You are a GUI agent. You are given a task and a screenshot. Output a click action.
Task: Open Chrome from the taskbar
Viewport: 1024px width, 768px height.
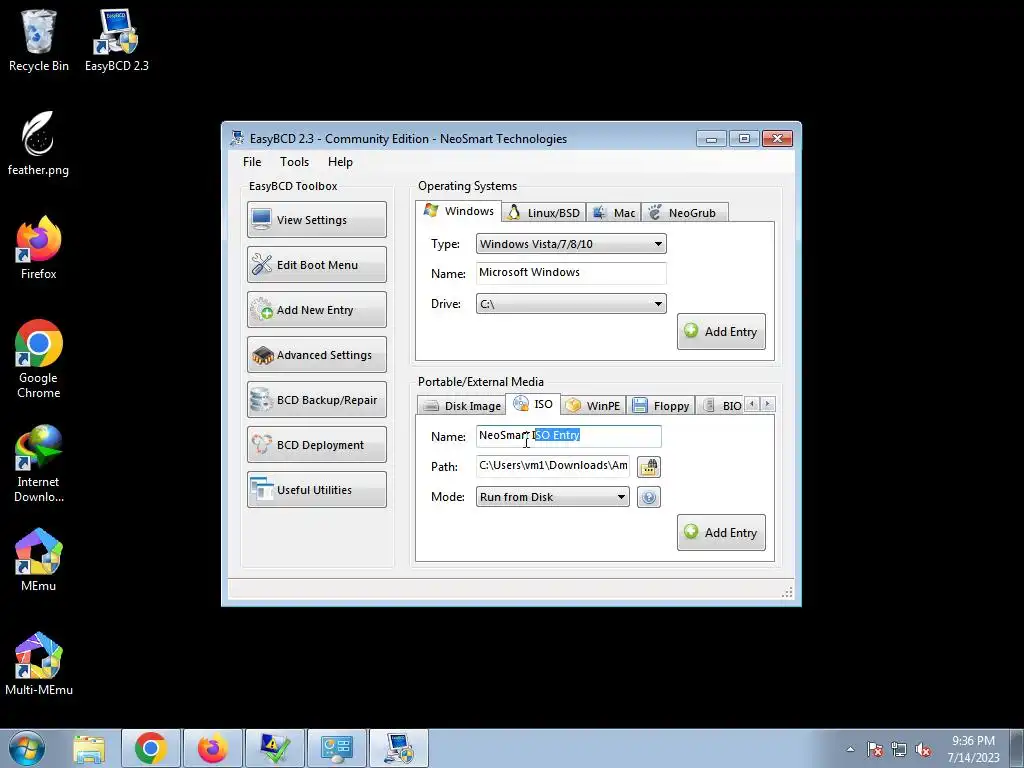[151, 748]
